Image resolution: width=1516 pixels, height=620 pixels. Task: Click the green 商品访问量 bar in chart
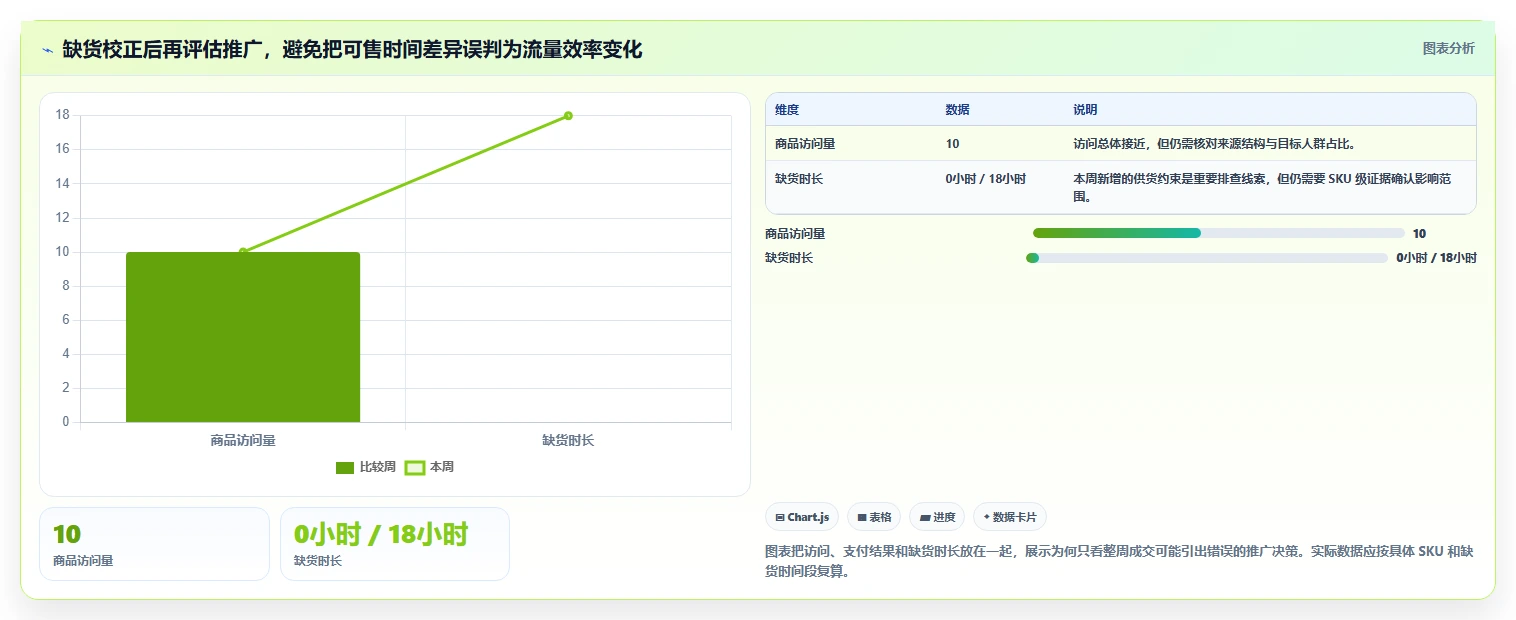(x=243, y=337)
